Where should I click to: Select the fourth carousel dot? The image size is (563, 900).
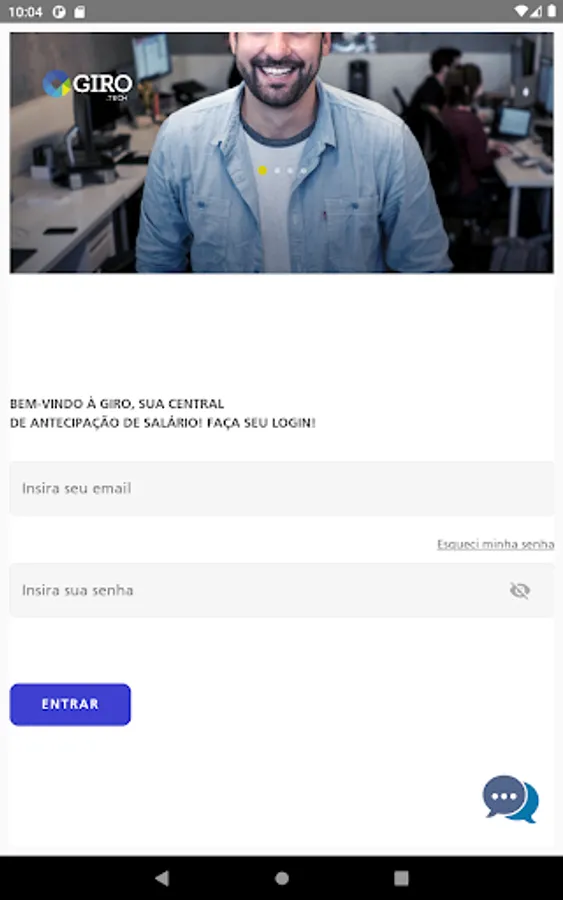(304, 170)
